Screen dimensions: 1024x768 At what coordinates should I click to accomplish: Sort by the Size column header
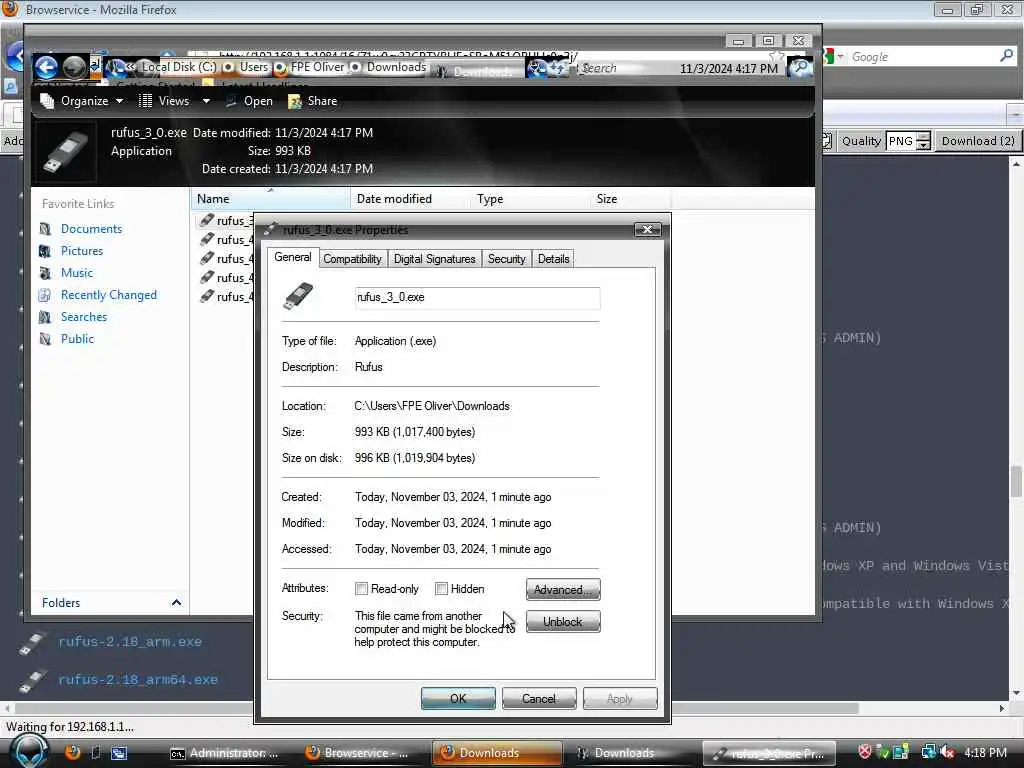630,199
